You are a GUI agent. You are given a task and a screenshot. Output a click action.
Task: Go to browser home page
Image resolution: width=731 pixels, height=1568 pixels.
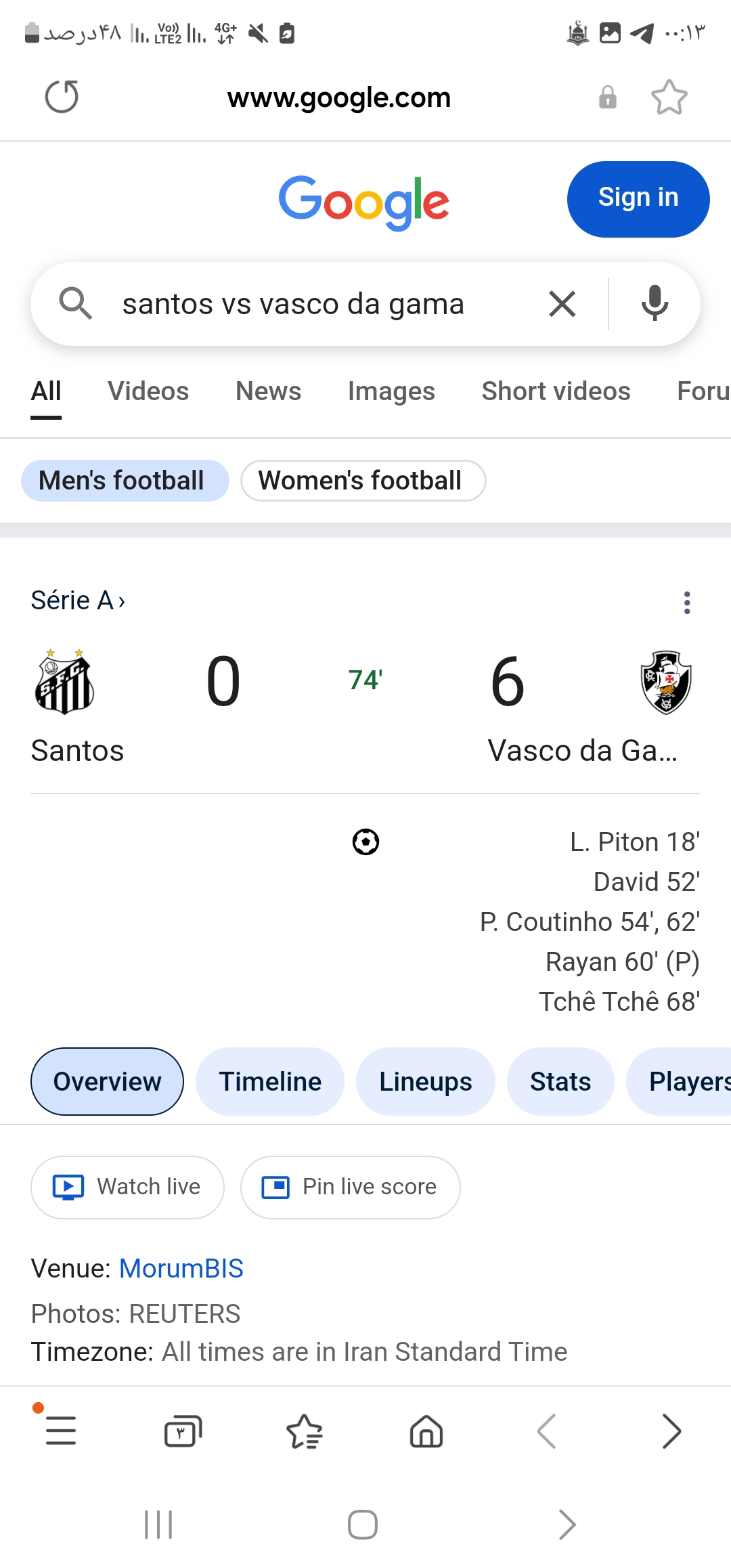click(x=426, y=1431)
